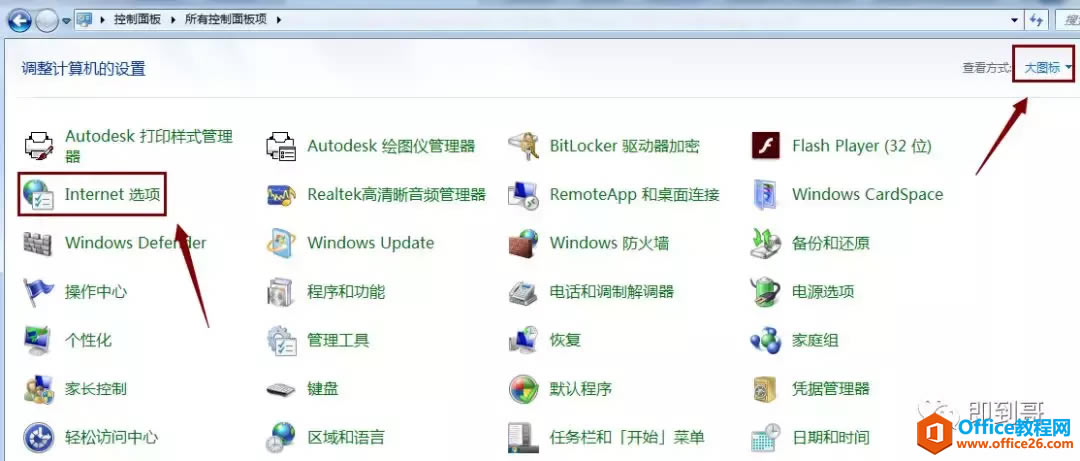
Task: Click the address bar refresh button
Action: tap(1036, 19)
